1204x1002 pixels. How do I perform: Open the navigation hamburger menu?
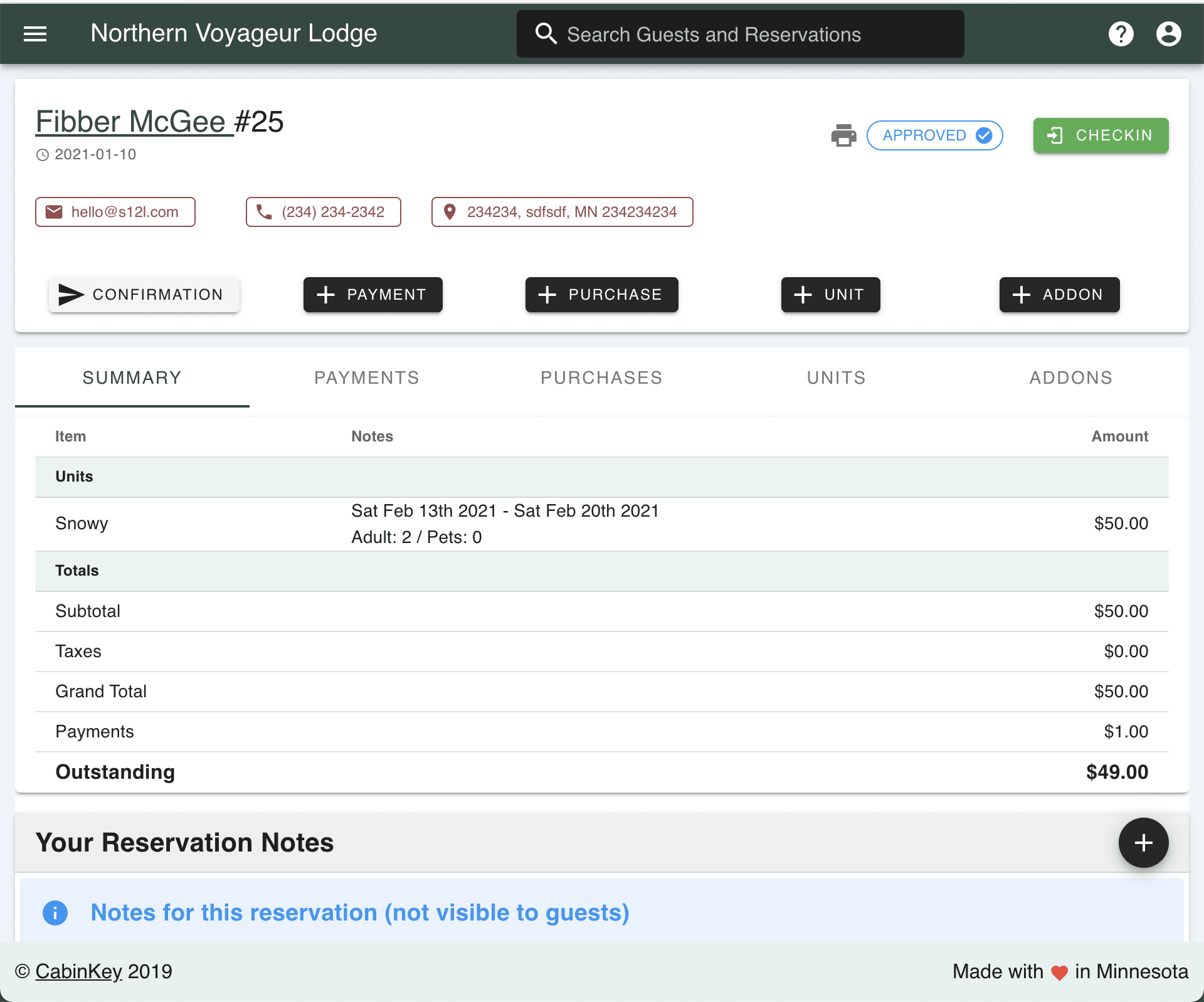pyautogui.click(x=34, y=34)
